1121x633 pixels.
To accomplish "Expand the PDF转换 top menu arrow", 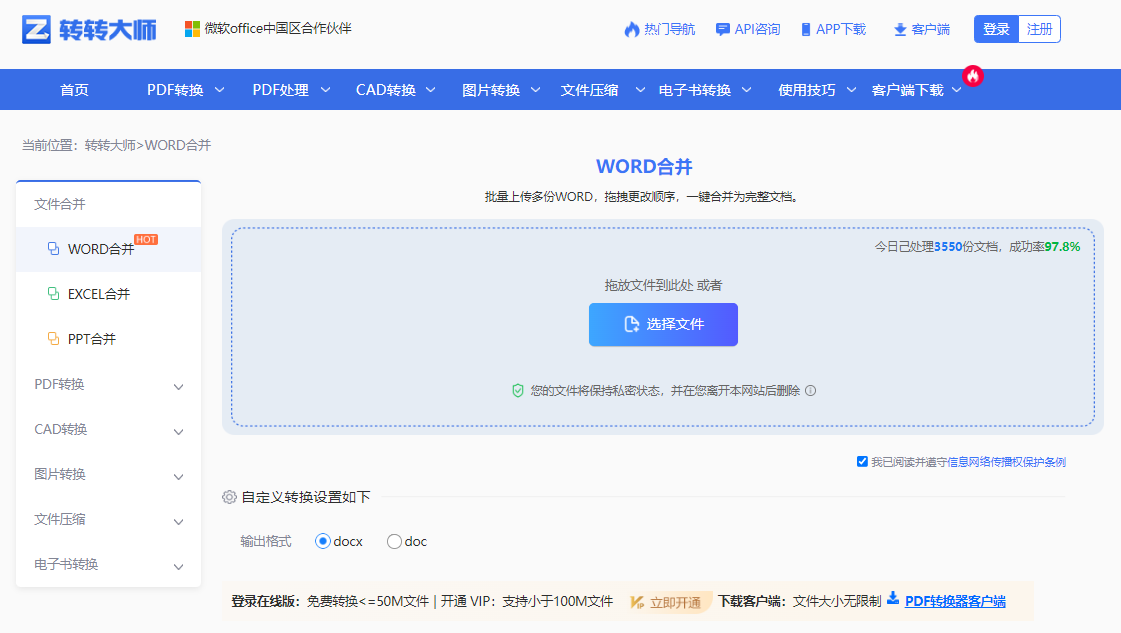I will (219, 90).
